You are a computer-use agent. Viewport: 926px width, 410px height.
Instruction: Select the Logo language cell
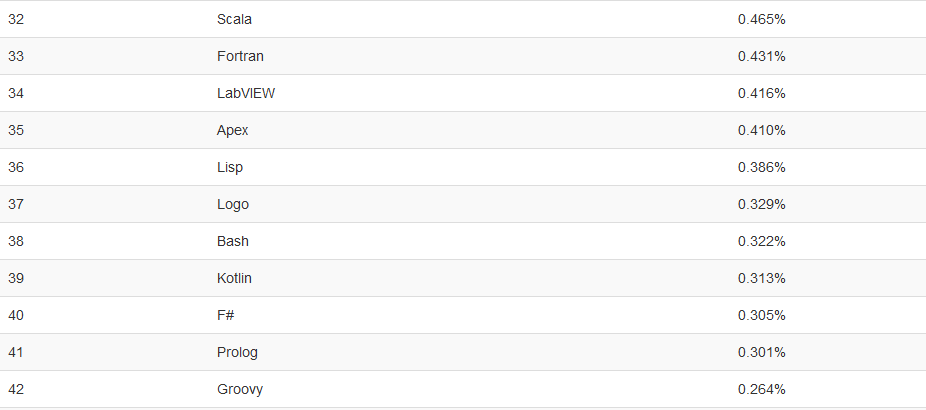[x=233, y=204]
